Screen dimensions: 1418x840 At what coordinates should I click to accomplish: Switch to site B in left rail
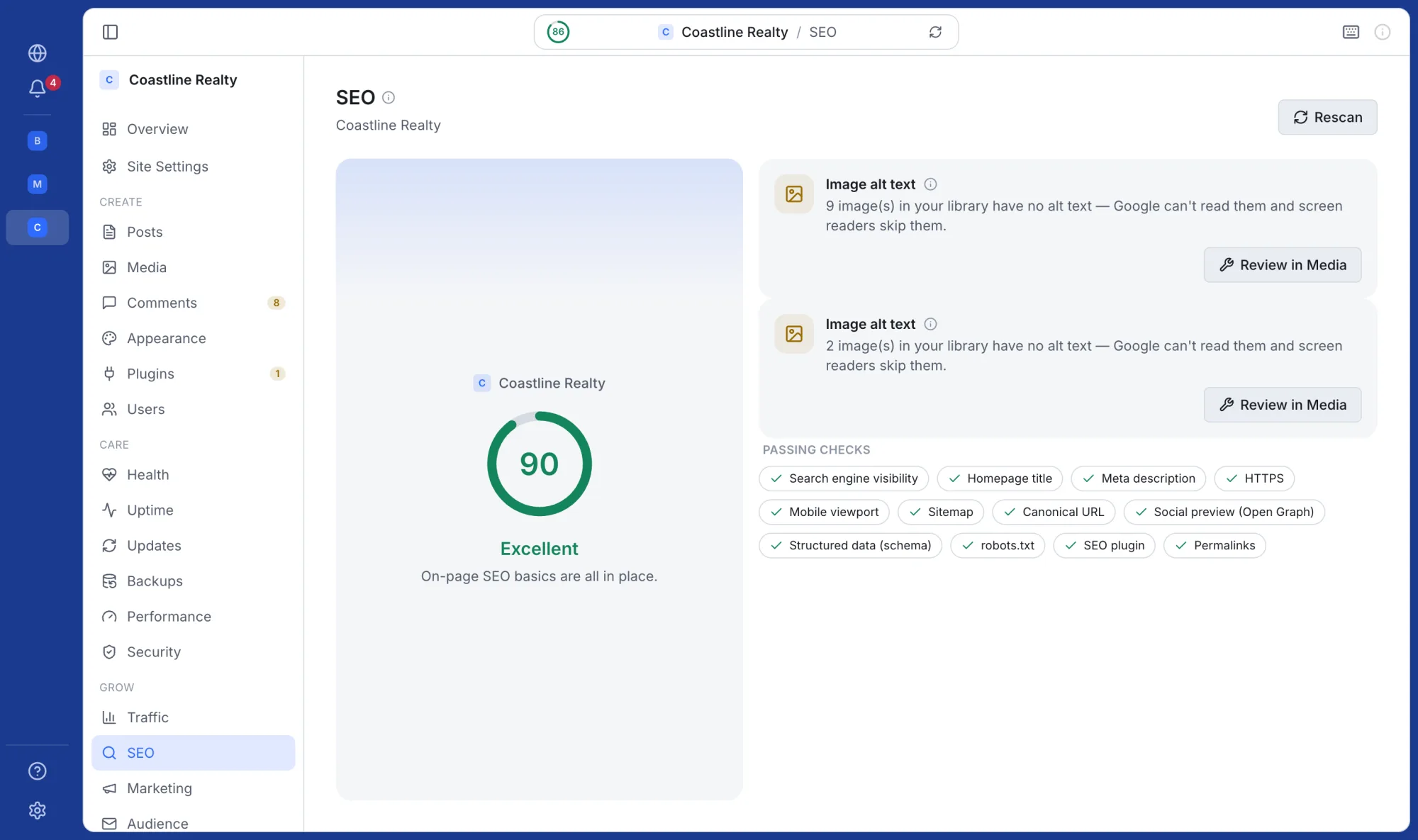coord(38,140)
